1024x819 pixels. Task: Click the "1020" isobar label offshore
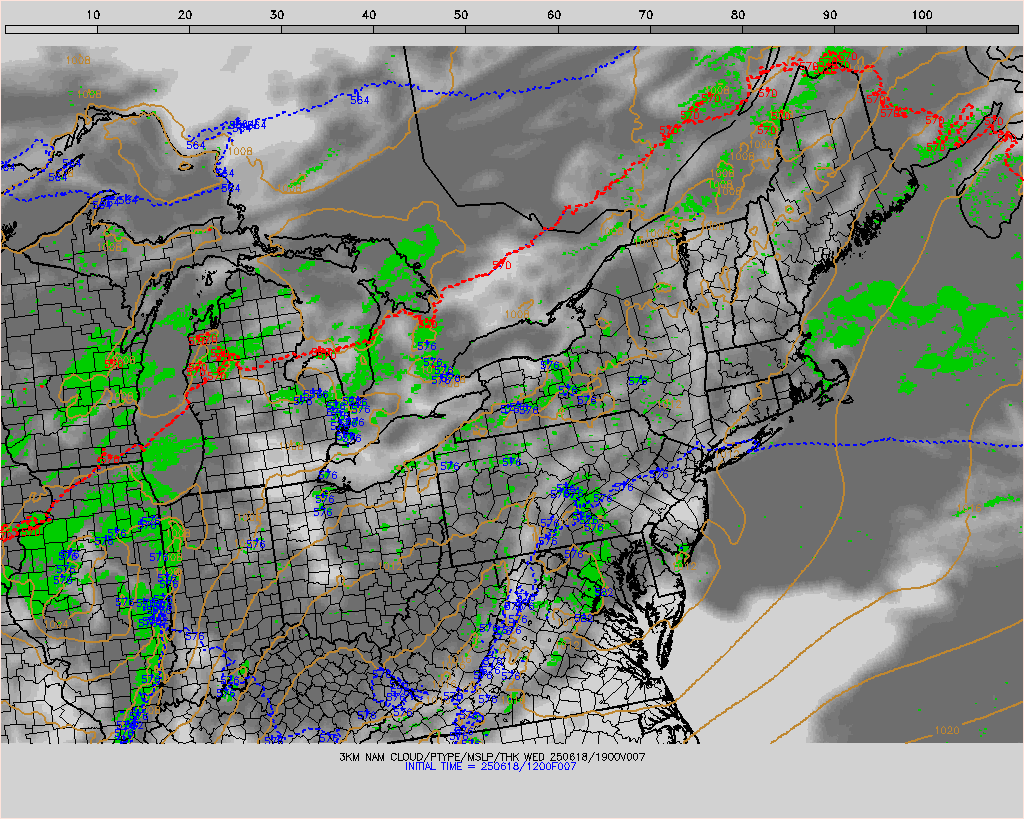[x=947, y=730]
